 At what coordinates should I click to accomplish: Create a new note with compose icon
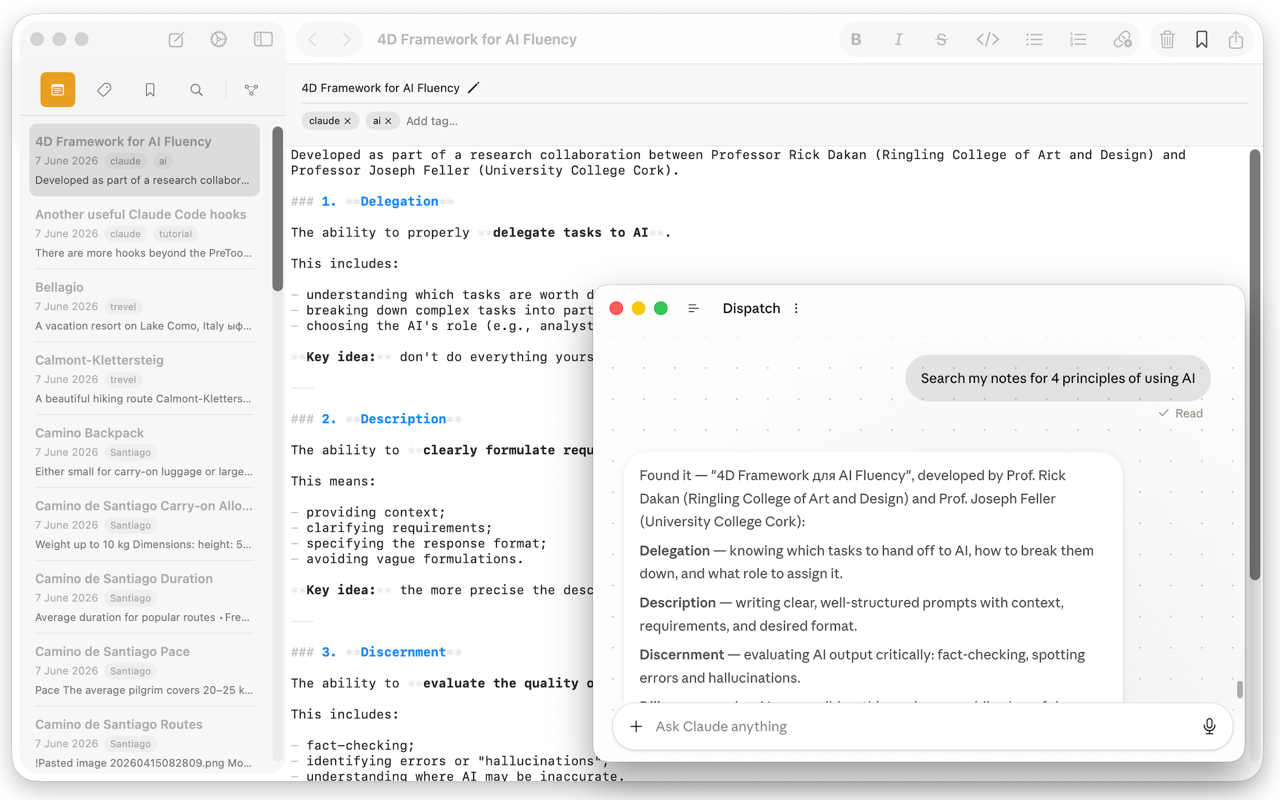tap(176, 40)
